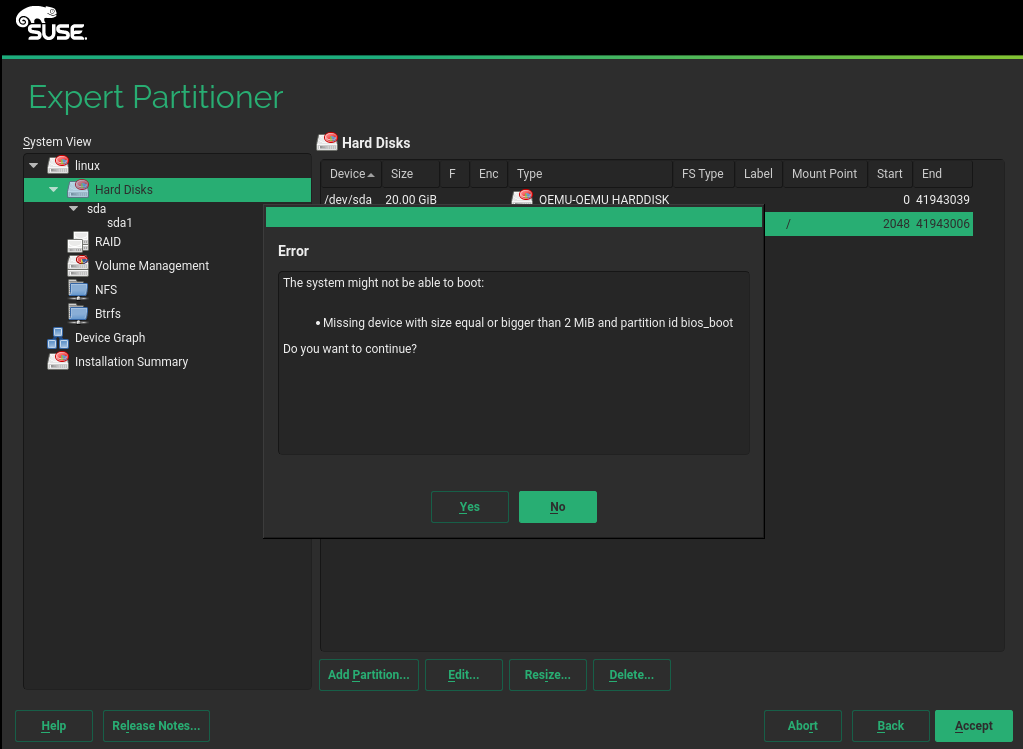Click the Installation Summary icon
This screenshot has width=1023, height=749.
pyautogui.click(x=58, y=362)
